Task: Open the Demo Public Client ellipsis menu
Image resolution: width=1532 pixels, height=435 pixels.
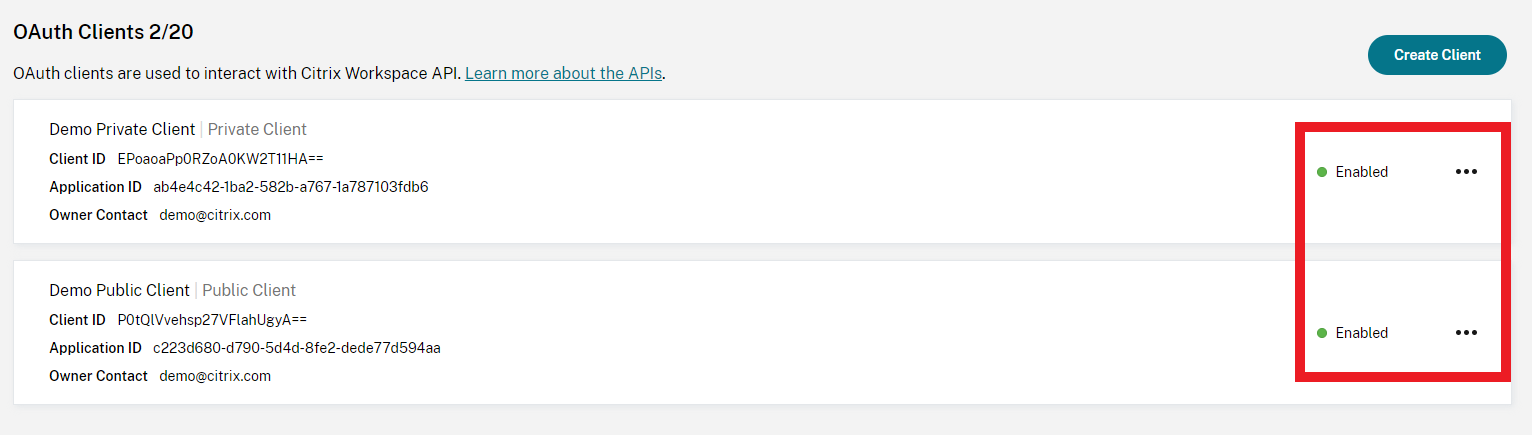Action: coord(1466,333)
